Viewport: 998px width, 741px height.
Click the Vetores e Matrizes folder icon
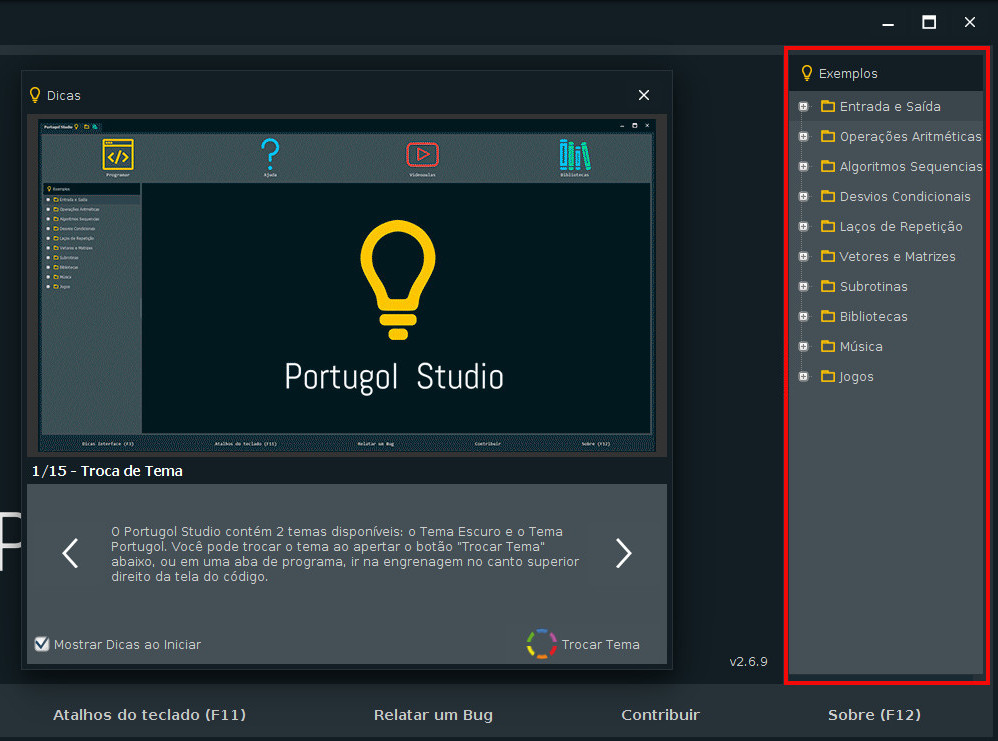click(827, 256)
